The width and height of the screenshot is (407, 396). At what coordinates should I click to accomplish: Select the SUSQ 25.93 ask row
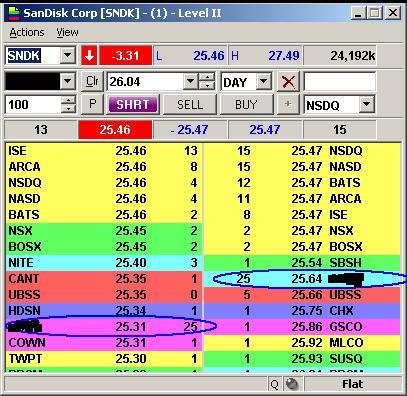point(302,359)
